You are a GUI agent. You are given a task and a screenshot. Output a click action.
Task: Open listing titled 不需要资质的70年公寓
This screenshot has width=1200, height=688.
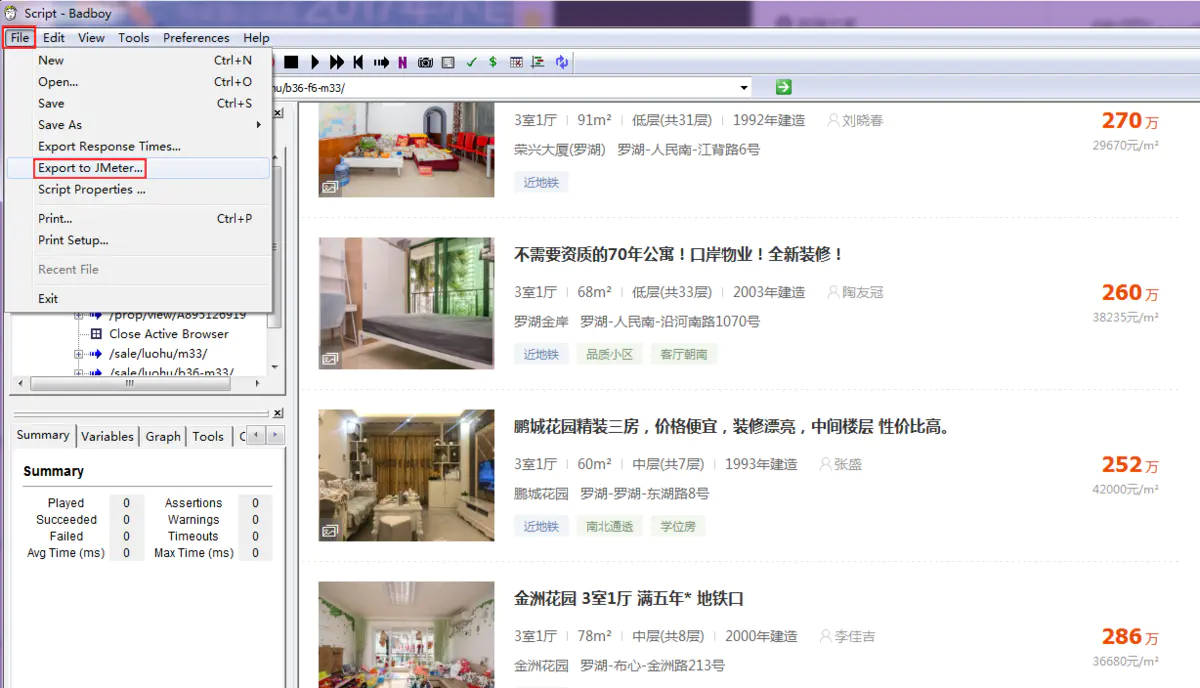680,255
